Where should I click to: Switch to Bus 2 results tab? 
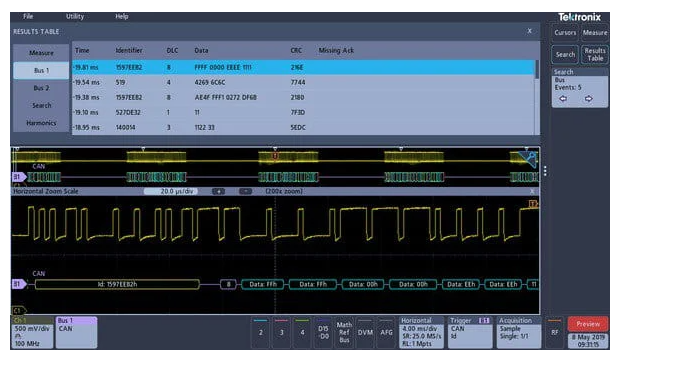pyautogui.click(x=41, y=88)
